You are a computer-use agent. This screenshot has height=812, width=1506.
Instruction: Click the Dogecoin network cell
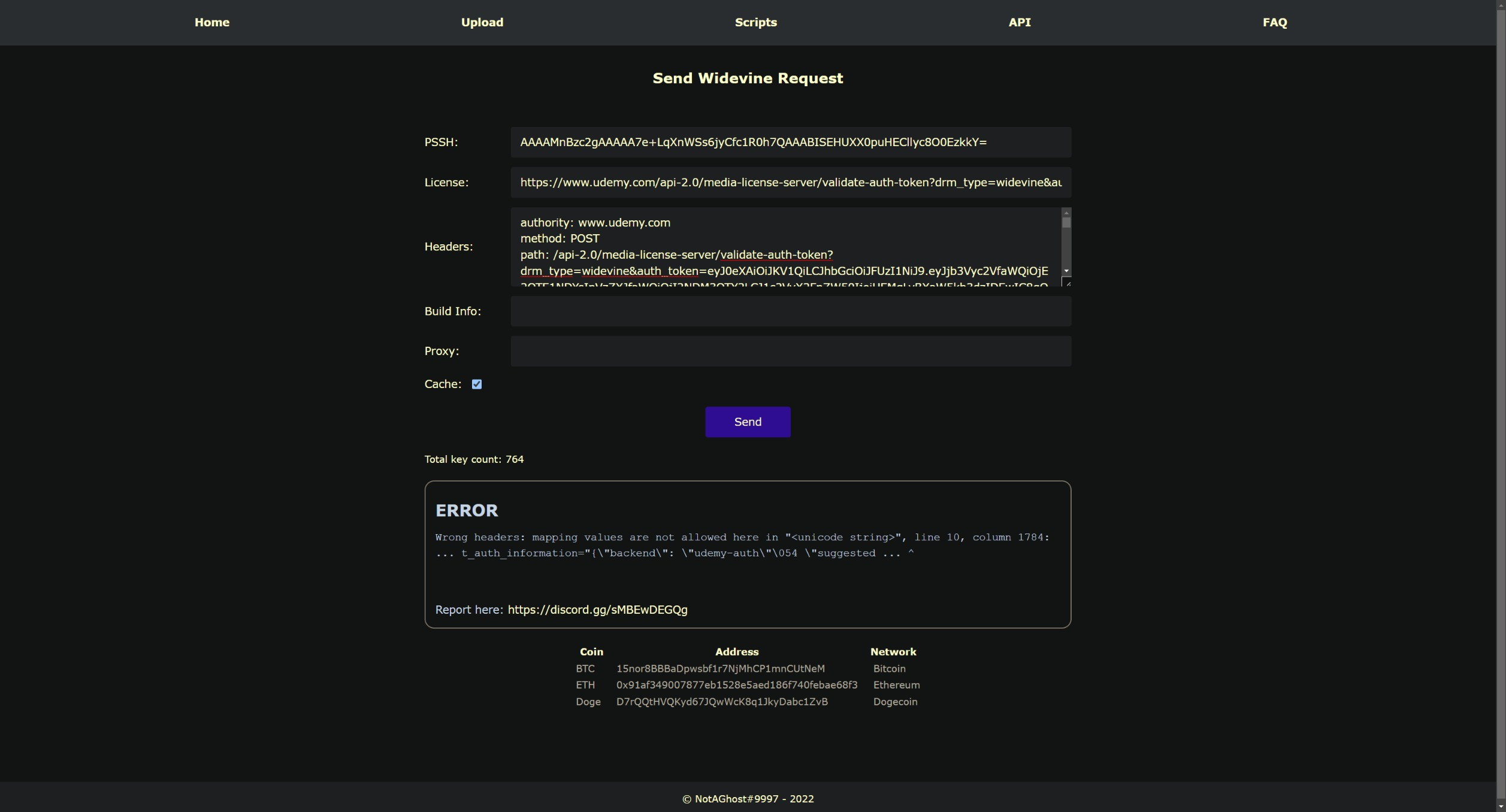coord(895,702)
